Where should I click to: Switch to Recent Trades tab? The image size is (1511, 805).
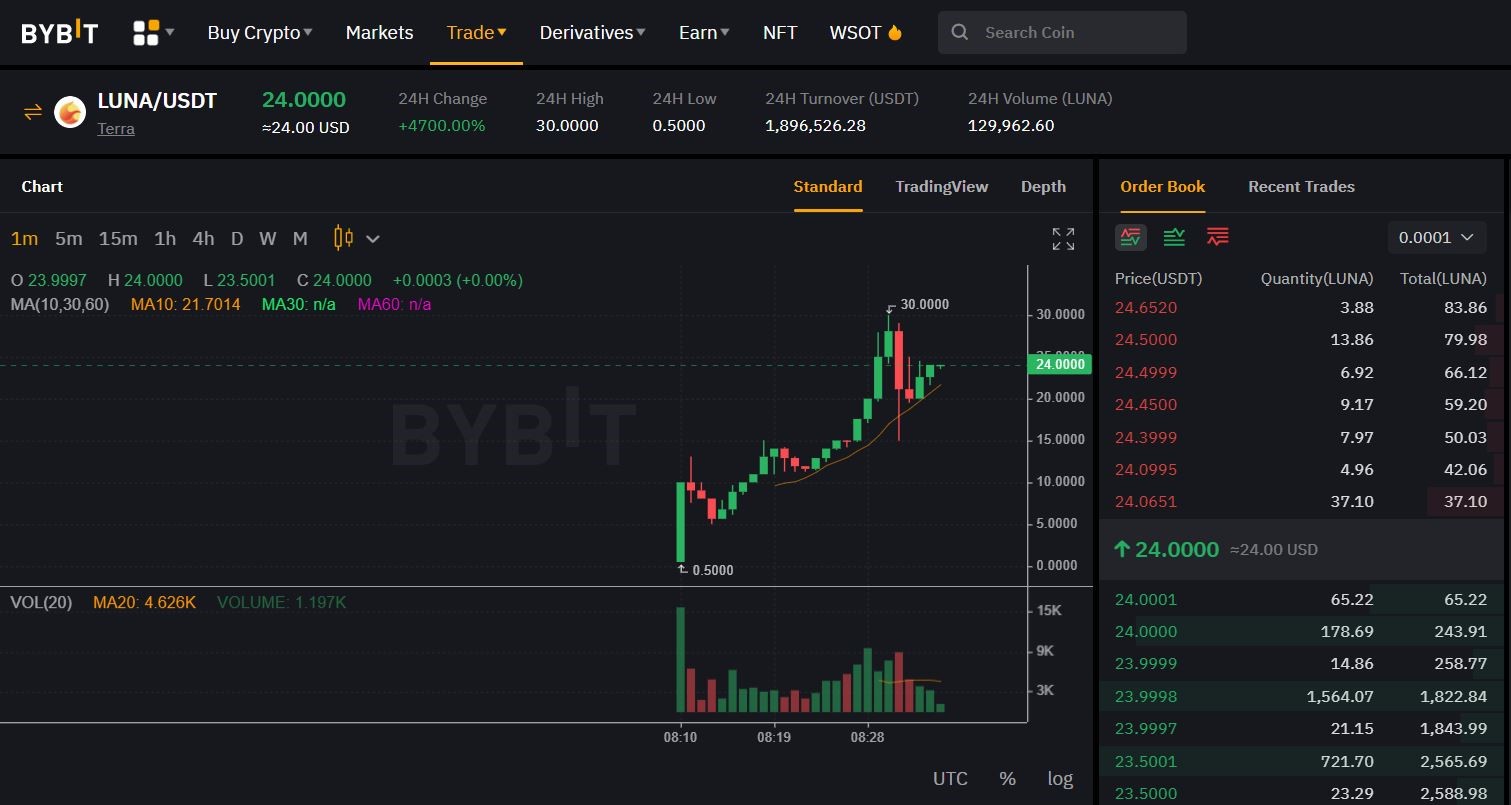coord(1301,187)
